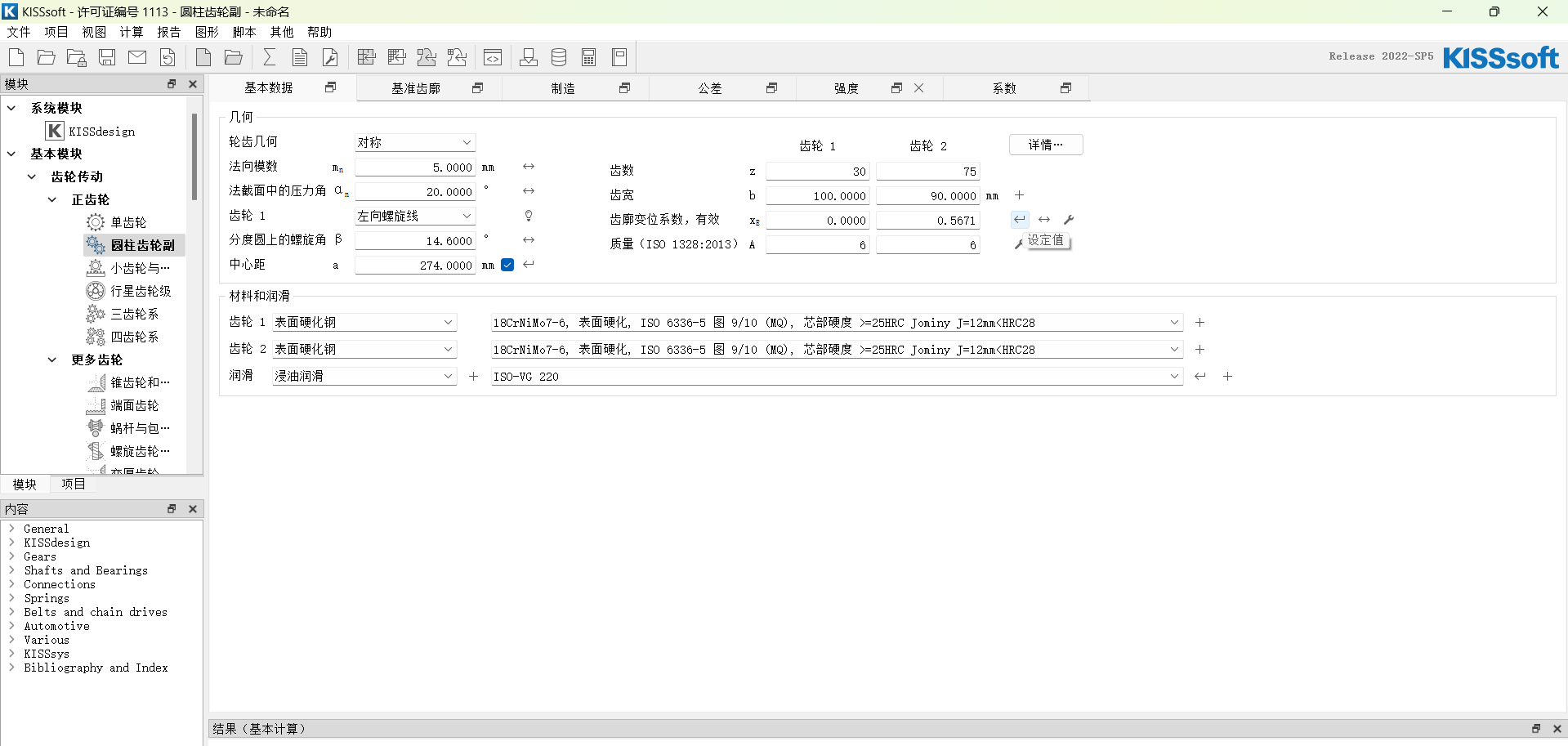This screenshot has width=1568, height=746.
Task: Click the gear 1 tooth count field 30
Action: pyautogui.click(x=817, y=172)
